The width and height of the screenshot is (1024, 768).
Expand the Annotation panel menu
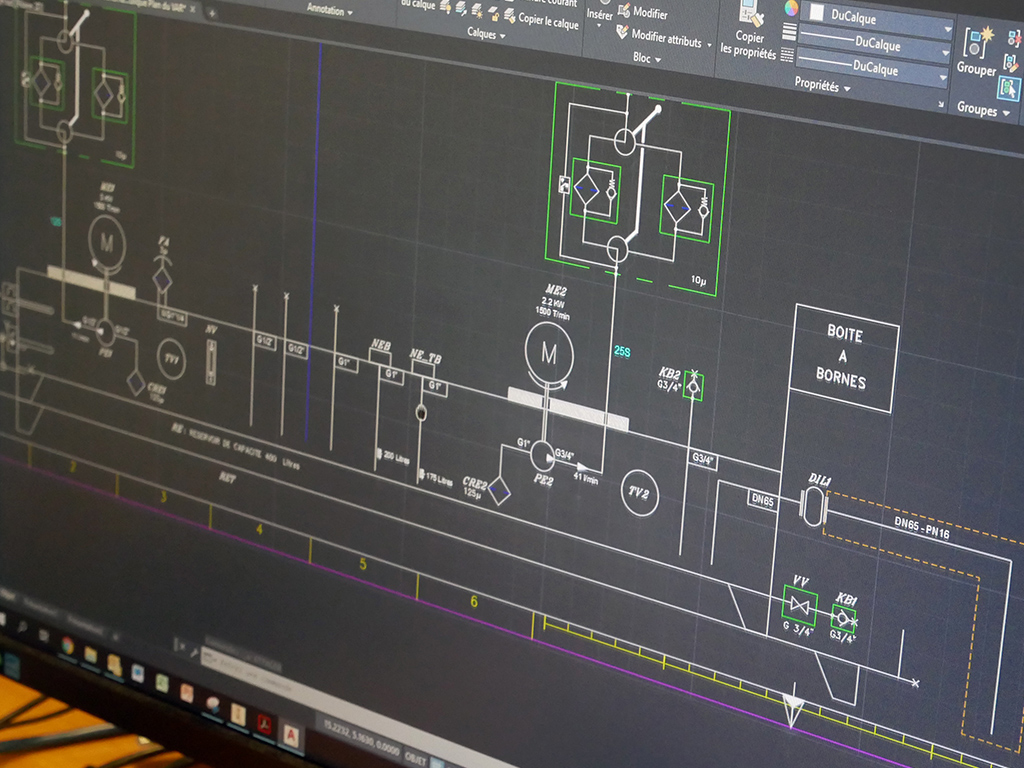(329, 11)
